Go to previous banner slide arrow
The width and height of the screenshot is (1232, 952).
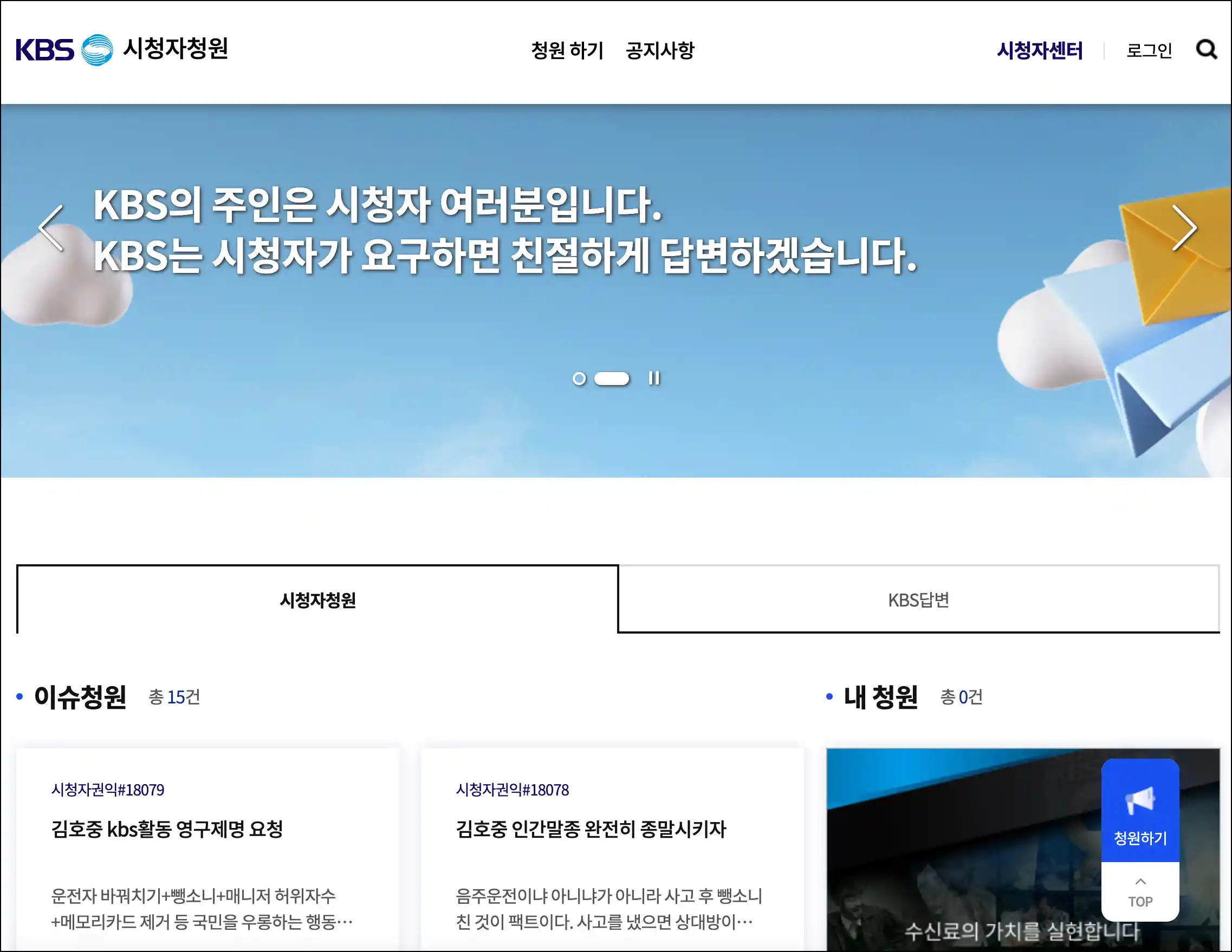click(x=51, y=228)
